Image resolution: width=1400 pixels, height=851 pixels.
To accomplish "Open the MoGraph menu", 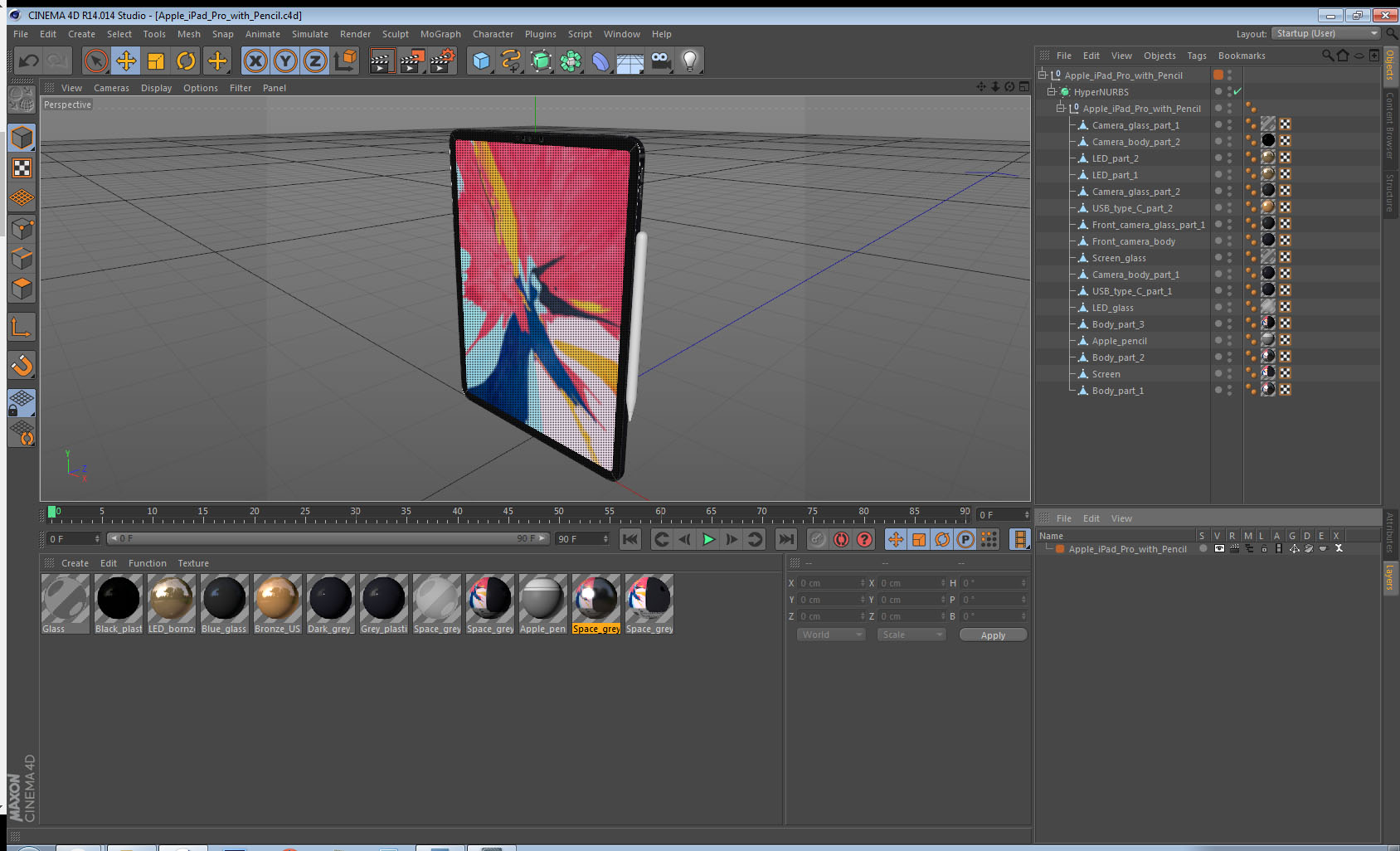I will (x=440, y=34).
